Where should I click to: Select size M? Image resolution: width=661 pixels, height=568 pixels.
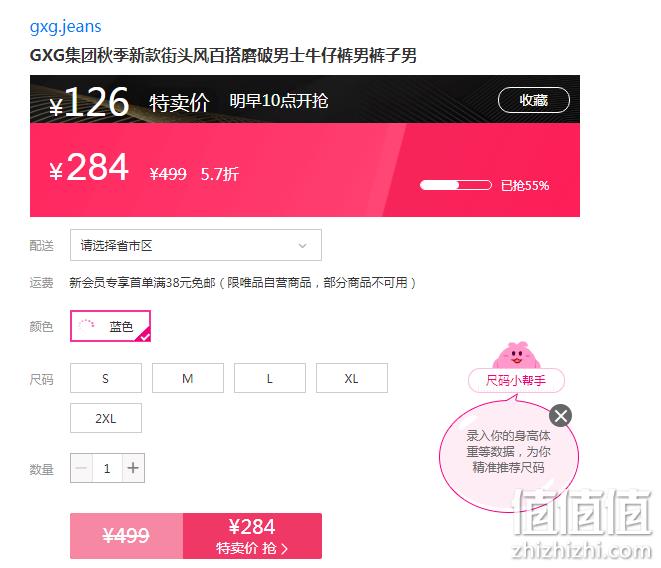click(188, 378)
